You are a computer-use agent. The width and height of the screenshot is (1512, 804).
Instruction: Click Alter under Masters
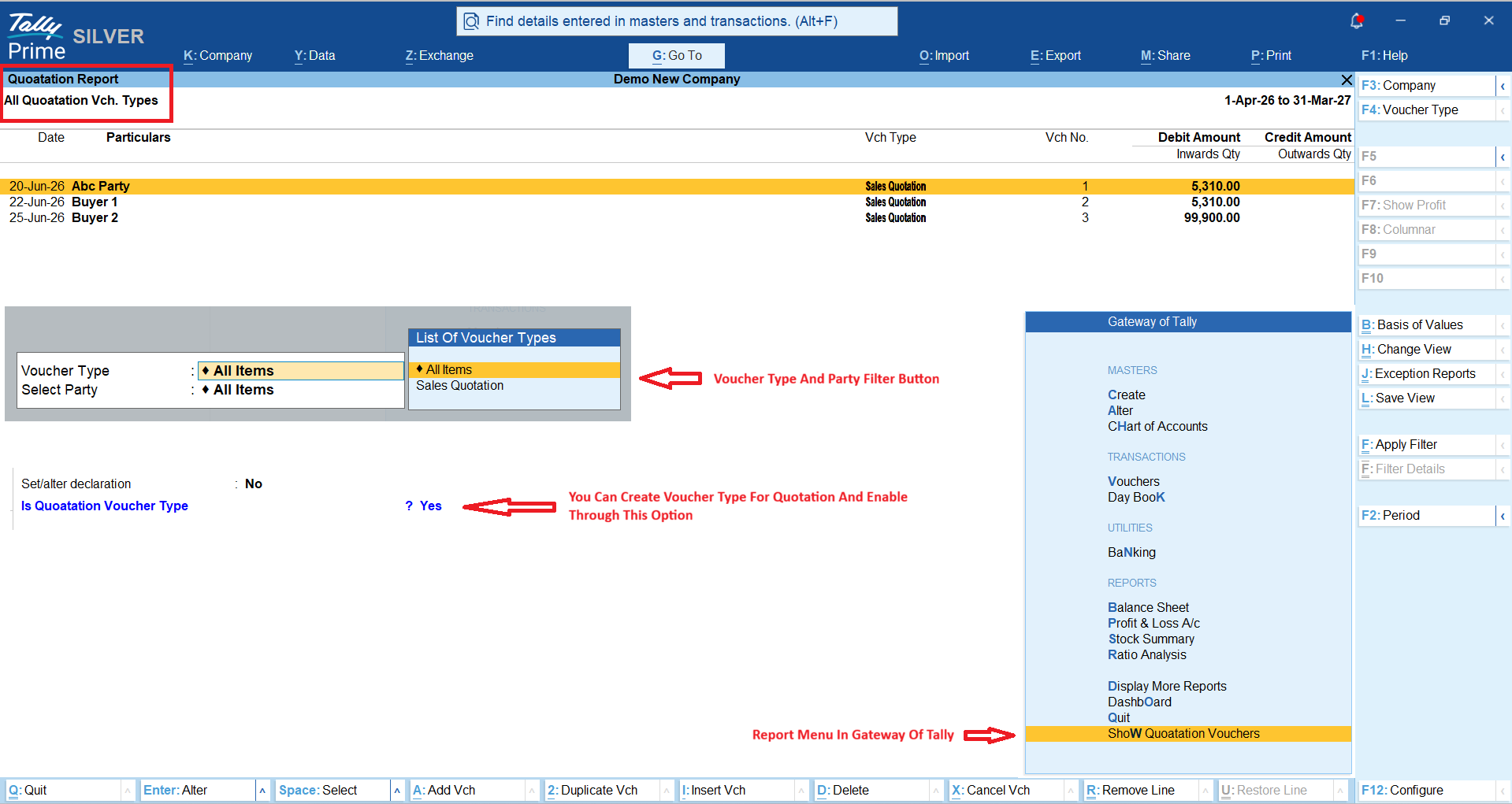pyautogui.click(x=1120, y=411)
